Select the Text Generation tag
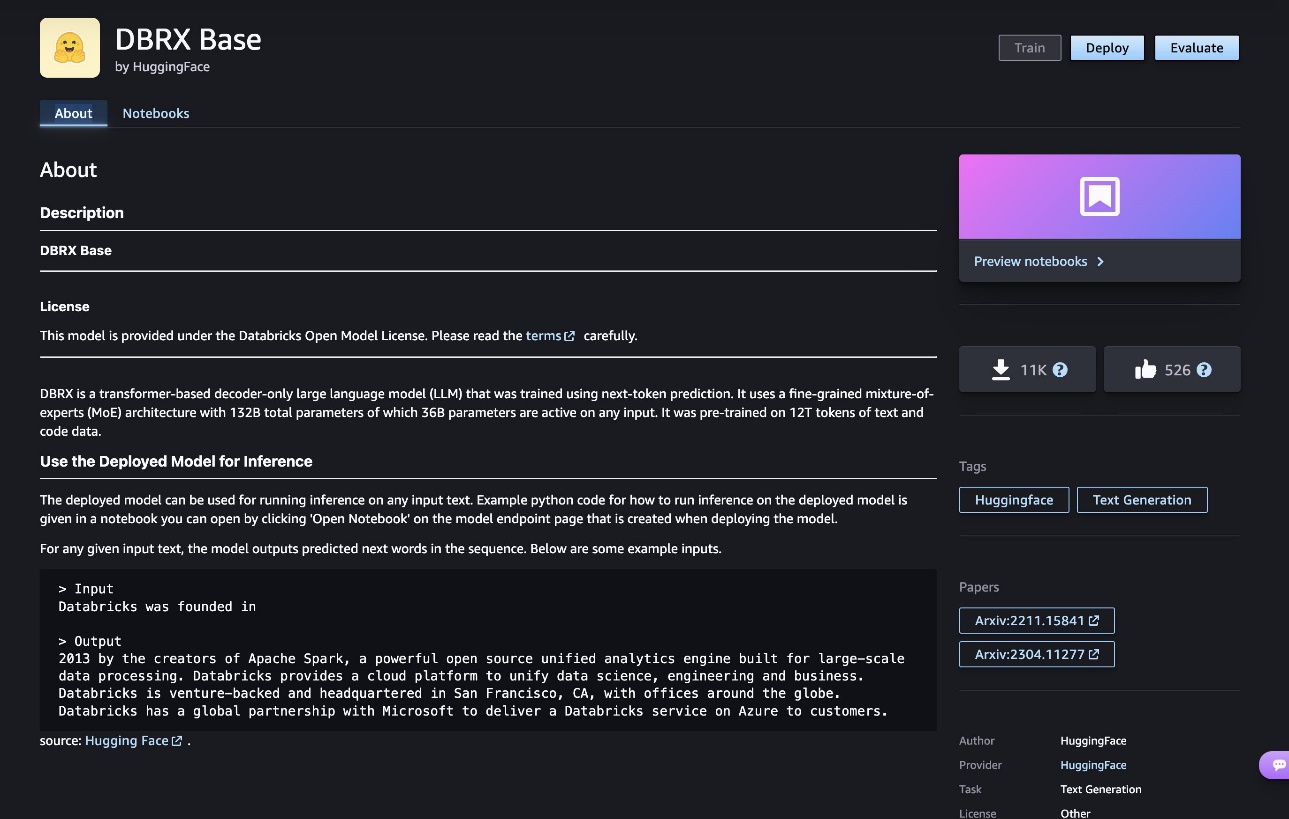The height and width of the screenshot is (819, 1289). [1142, 500]
